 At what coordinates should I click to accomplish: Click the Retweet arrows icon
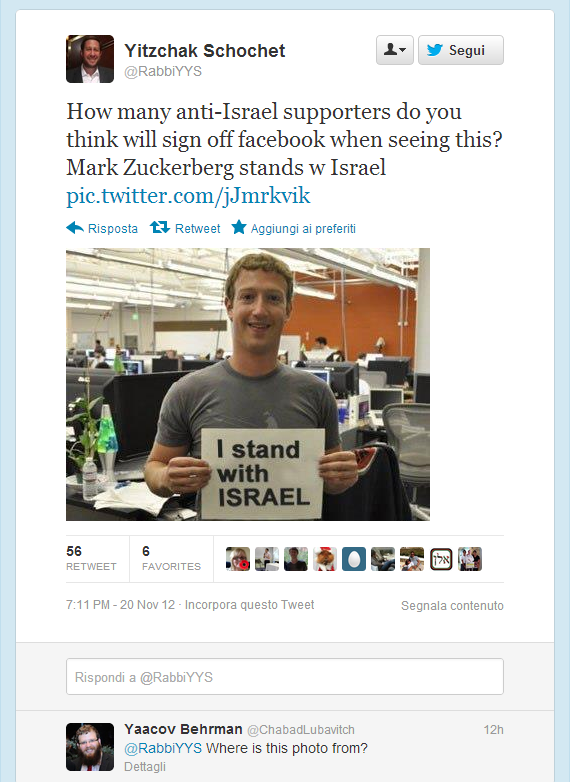coord(160,228)
